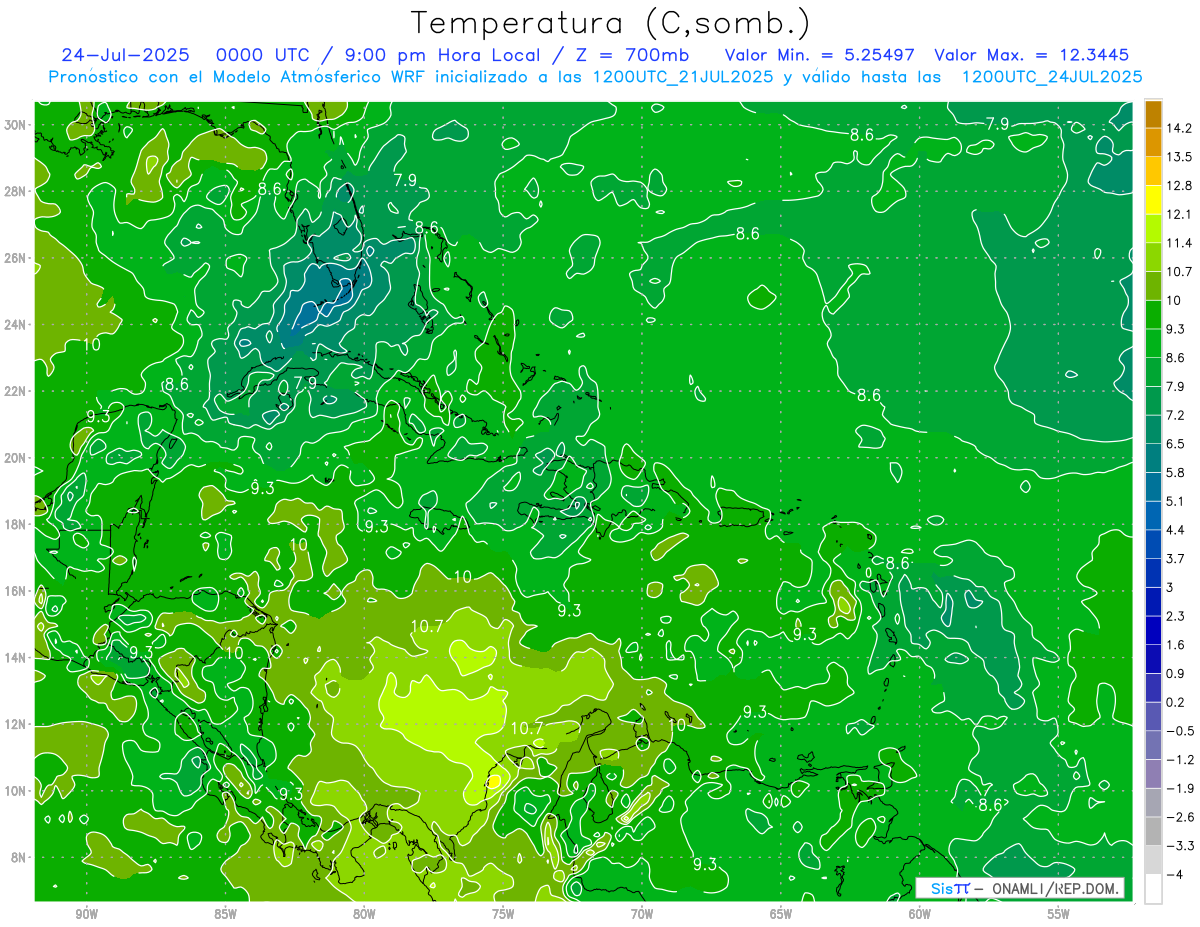Click yellow swatch between 12.1 and 12.8
The image size is (1200, 927).
coord(1153,200)
